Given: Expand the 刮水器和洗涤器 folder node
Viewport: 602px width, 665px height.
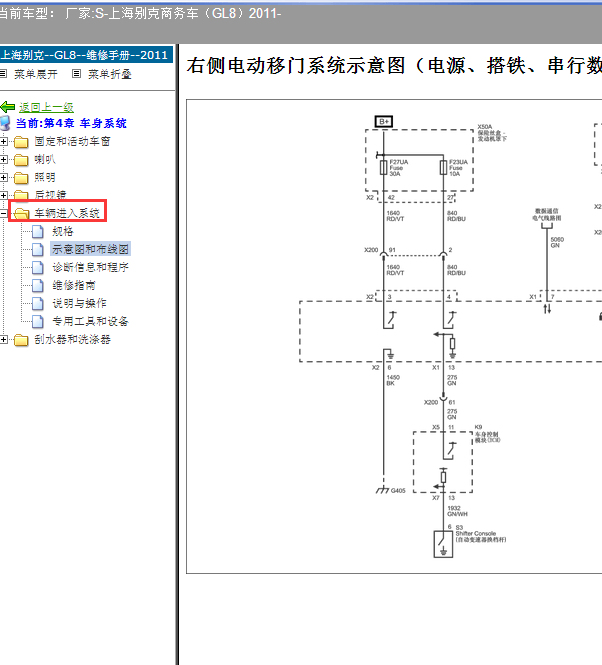Looking at the screenshot, I should click(3, 339).
